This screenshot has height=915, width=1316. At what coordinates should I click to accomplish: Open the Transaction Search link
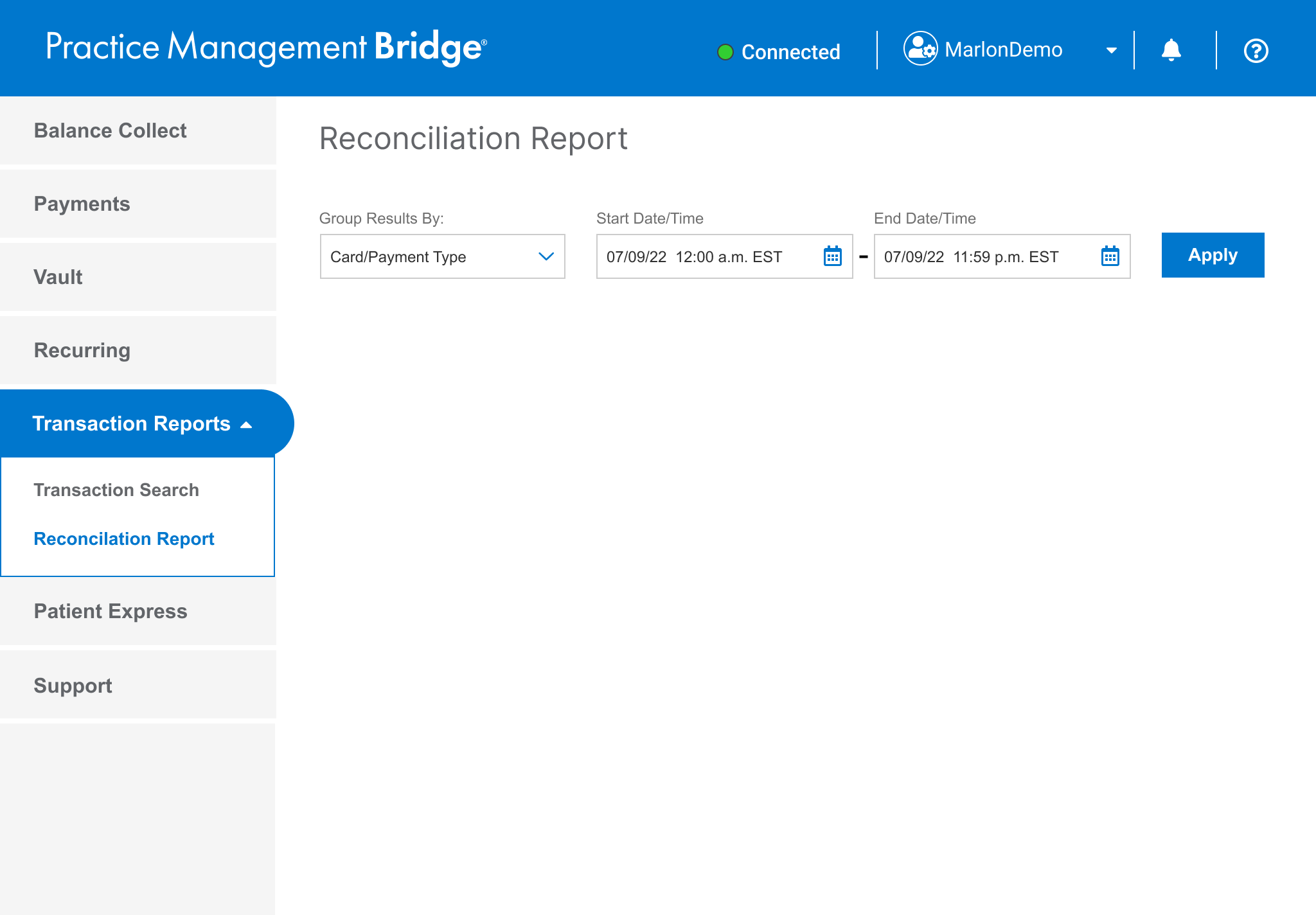tap(116, 490)
